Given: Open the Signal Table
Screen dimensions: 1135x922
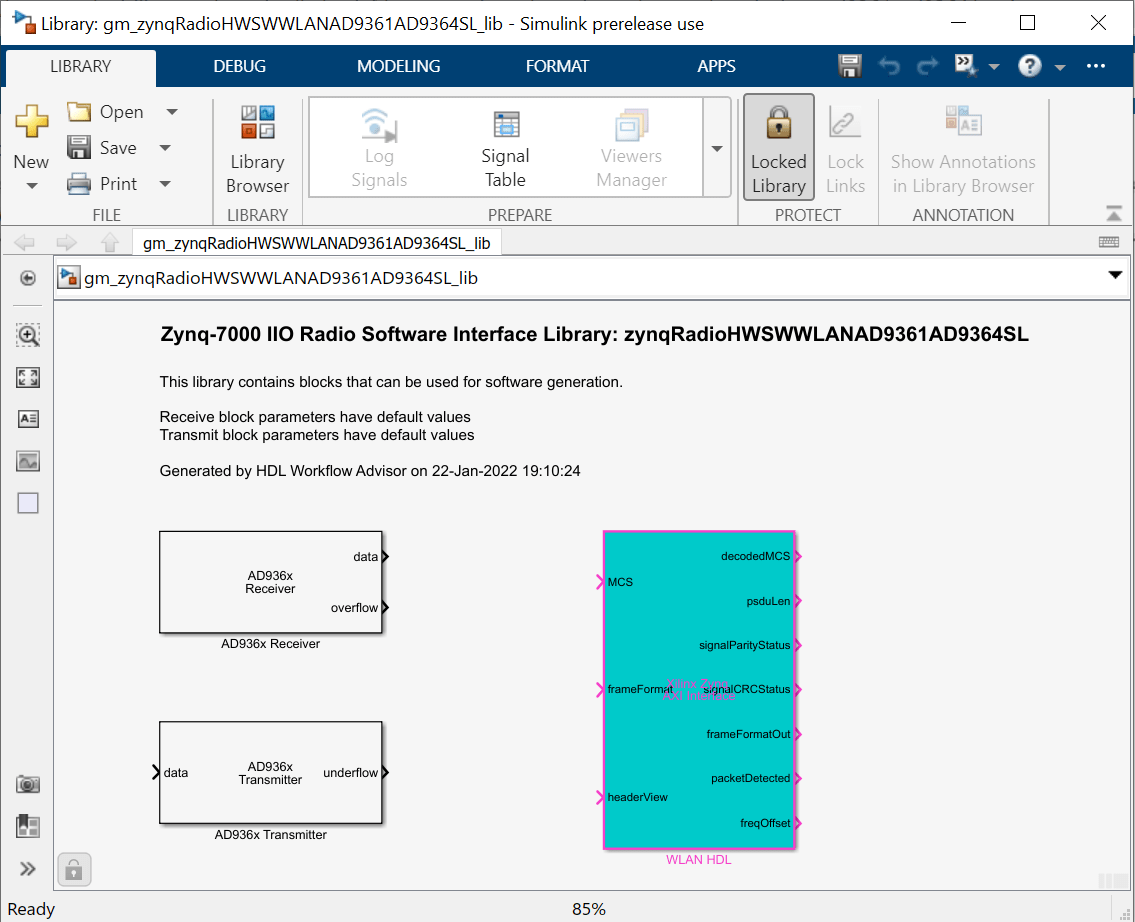Looking at the screenshot, I should (505, 148).
